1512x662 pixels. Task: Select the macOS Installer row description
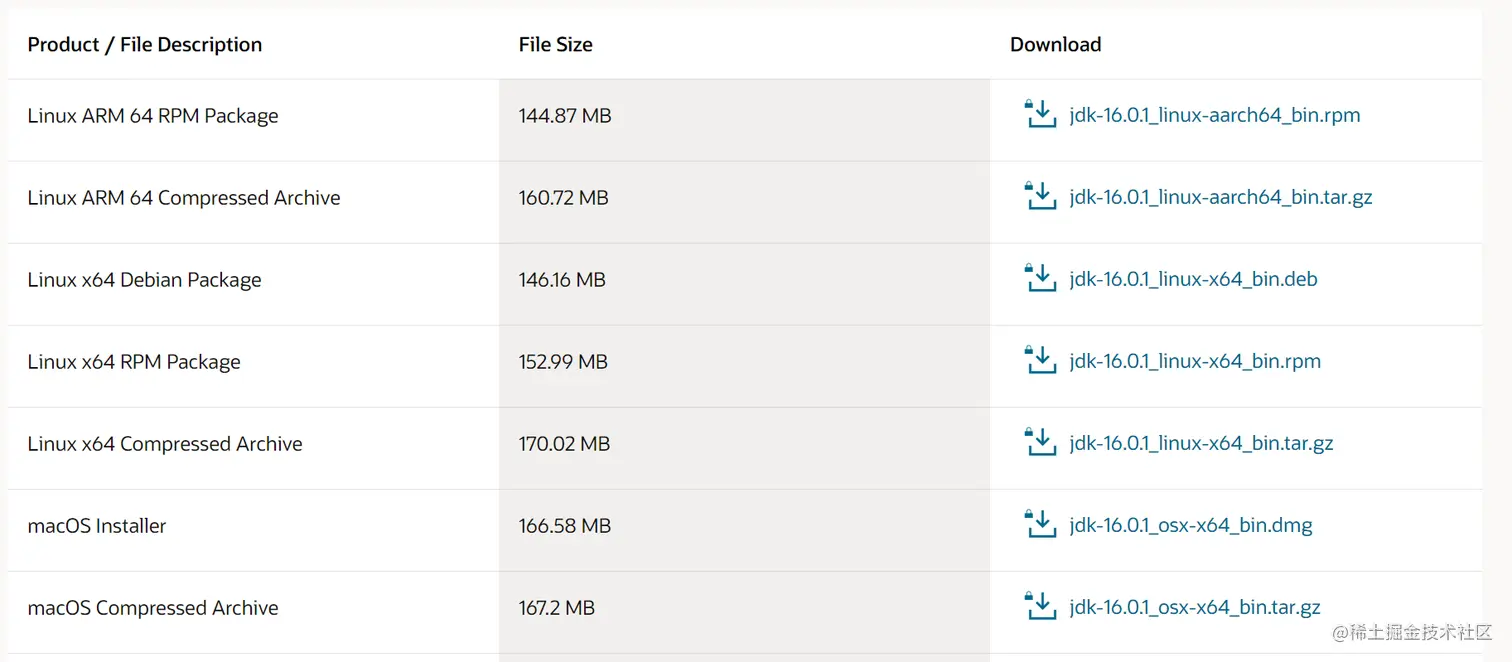pos(97,526)
